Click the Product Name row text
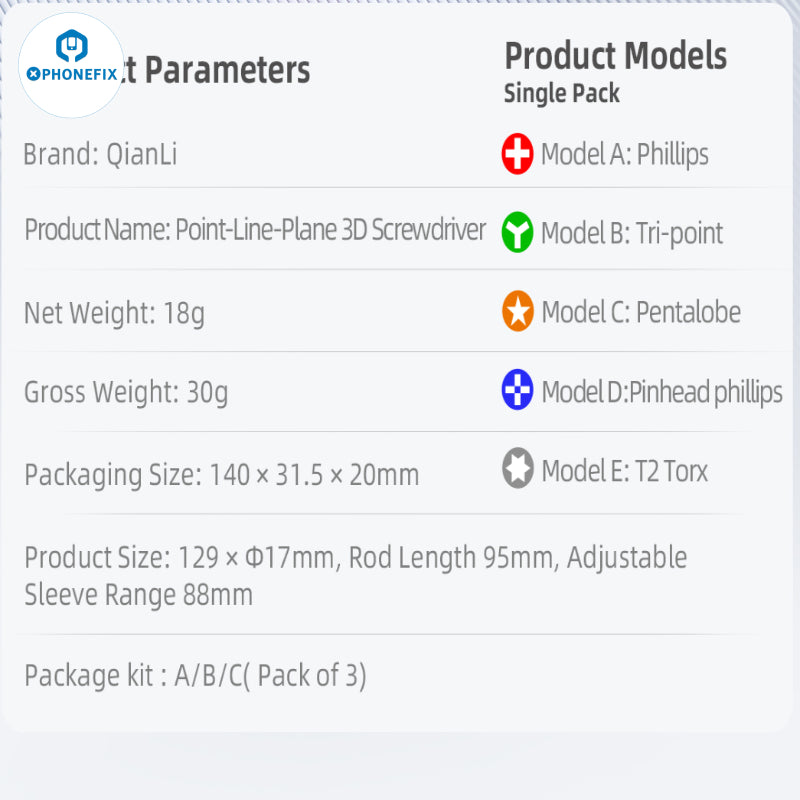The height and width of the screenshot is (800, 800). click(255, 230)
